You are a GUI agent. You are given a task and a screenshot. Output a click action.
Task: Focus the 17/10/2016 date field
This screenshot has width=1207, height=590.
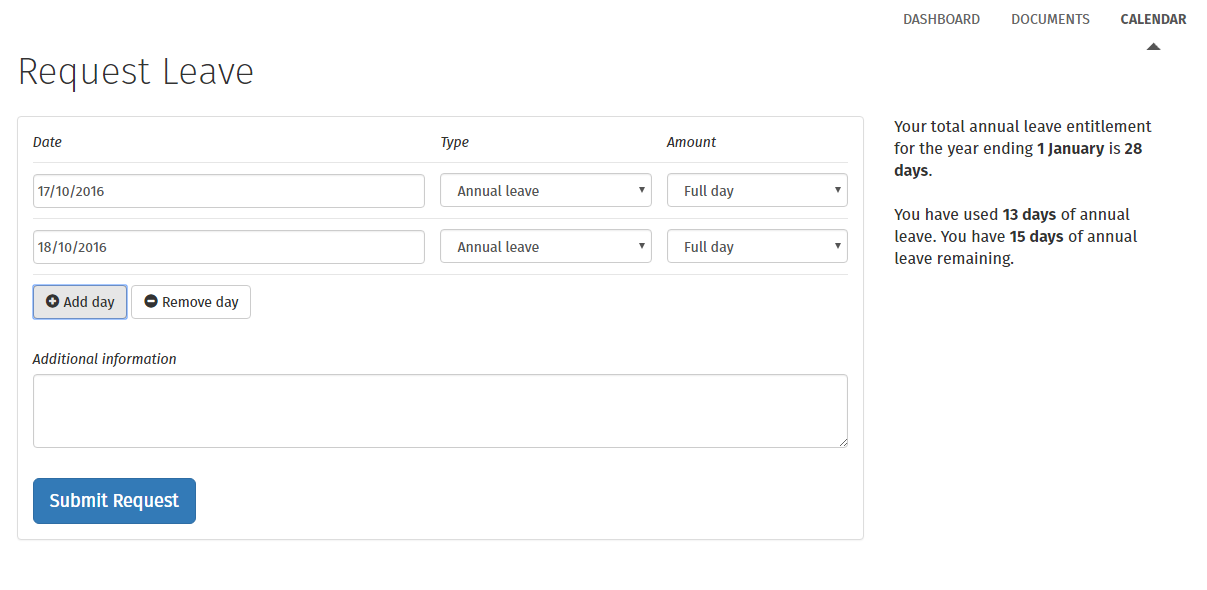[x=228, y=191]
